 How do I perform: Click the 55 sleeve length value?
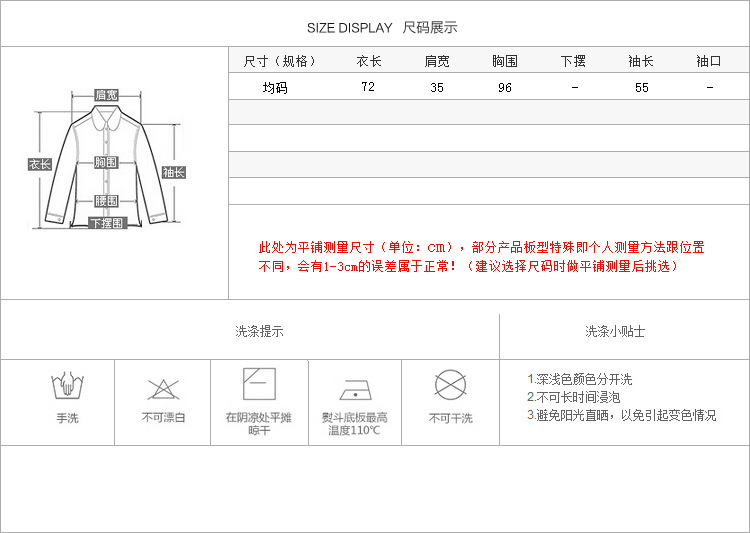pyautogui.click(x=641, y=88)
